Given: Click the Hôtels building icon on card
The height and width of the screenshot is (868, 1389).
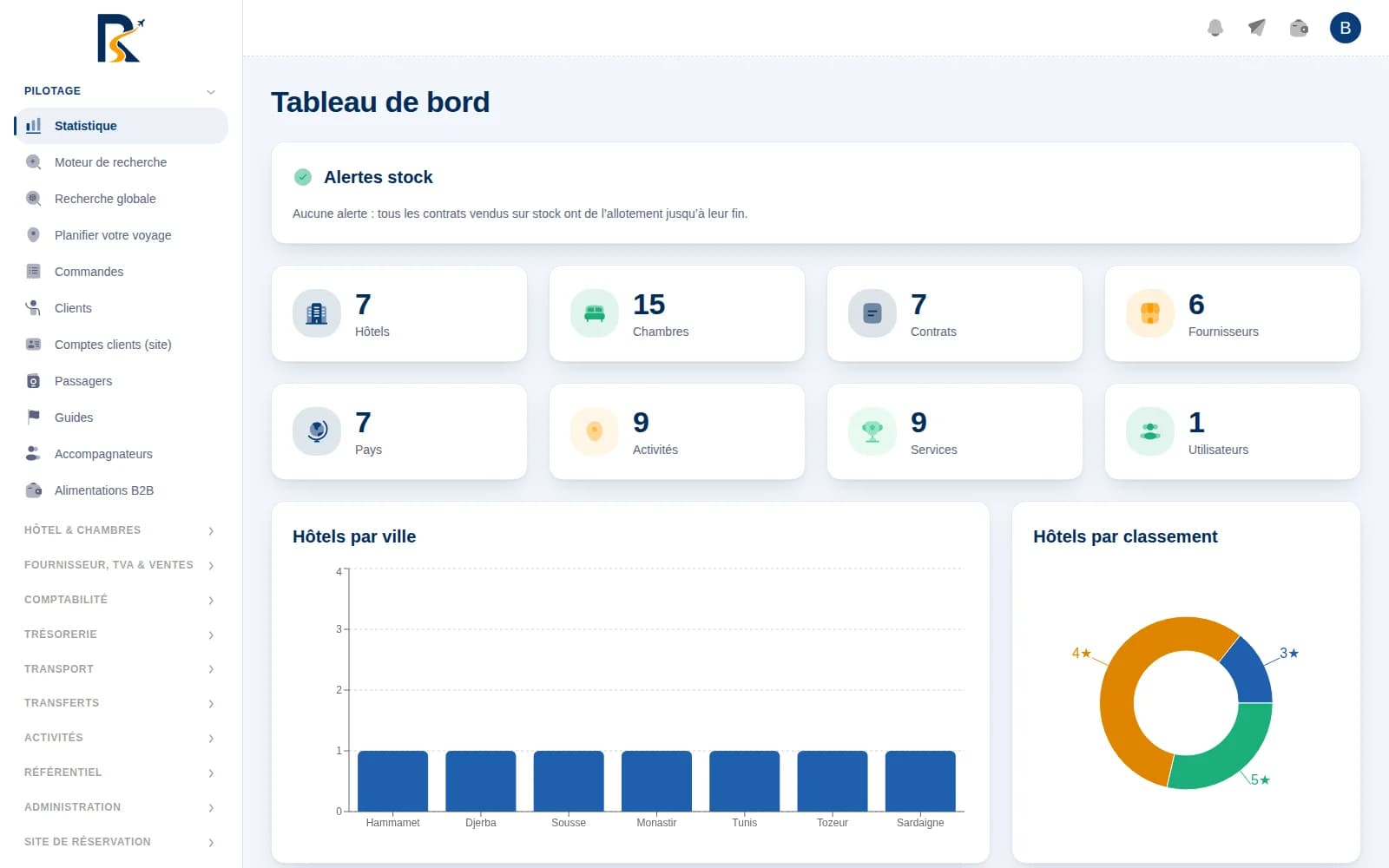Looking at the screenshot, I should (317, 313).
